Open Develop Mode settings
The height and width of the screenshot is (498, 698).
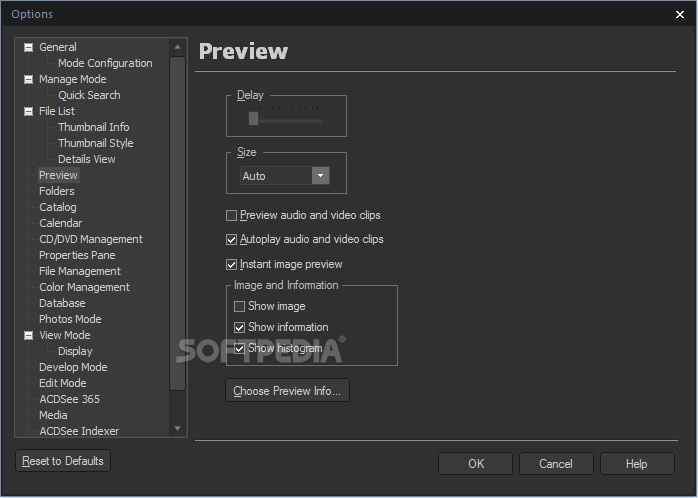pyautogui.click(x=73, y=367)
